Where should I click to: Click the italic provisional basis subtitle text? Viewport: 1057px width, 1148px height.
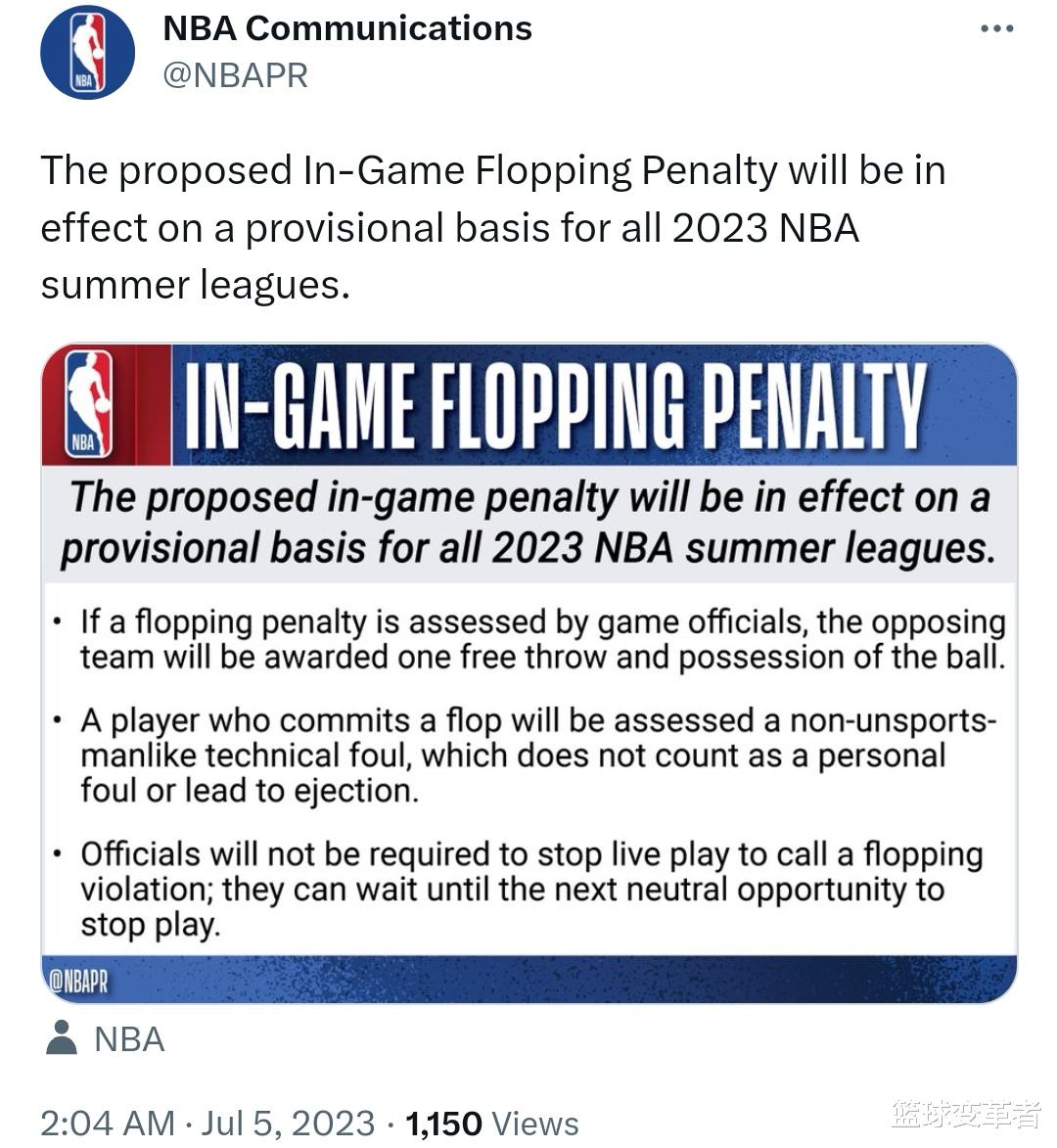point(528,523)
